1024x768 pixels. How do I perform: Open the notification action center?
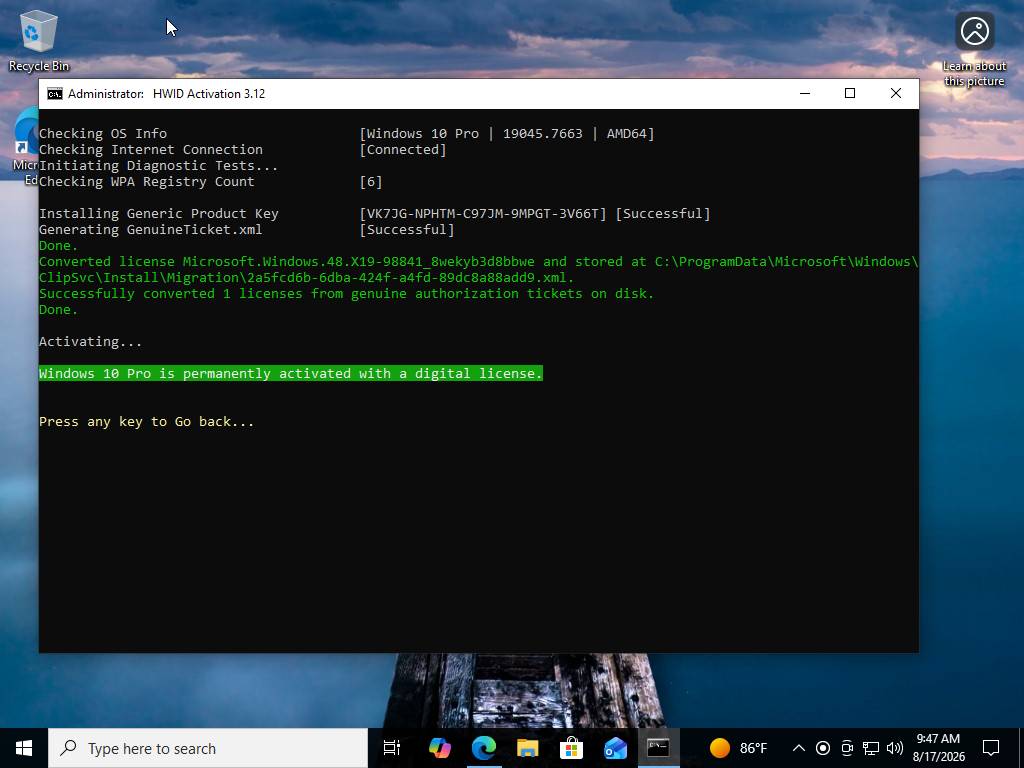(991, 748)
